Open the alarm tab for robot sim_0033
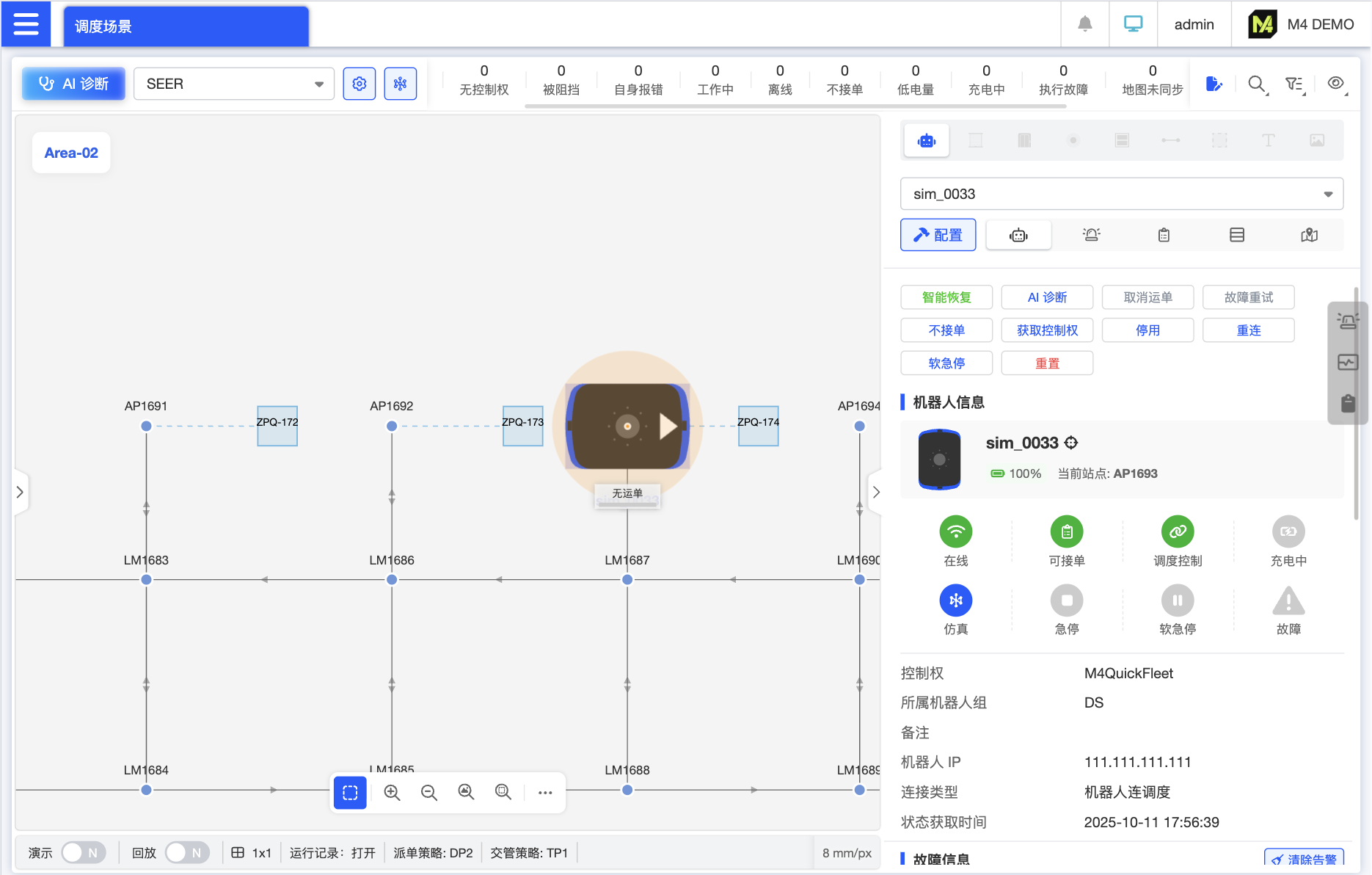The height and width of the screenshot is (875, 1372). click(1091, 234)
